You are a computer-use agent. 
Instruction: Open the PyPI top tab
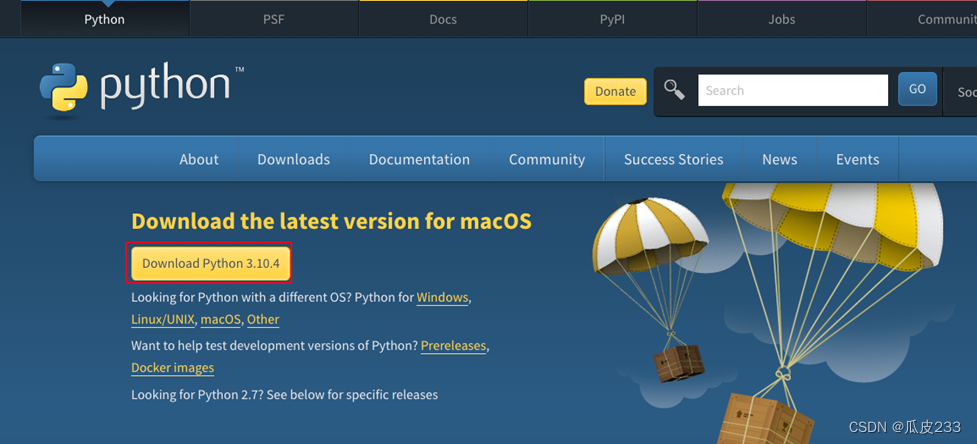click(x=612, y=19)
